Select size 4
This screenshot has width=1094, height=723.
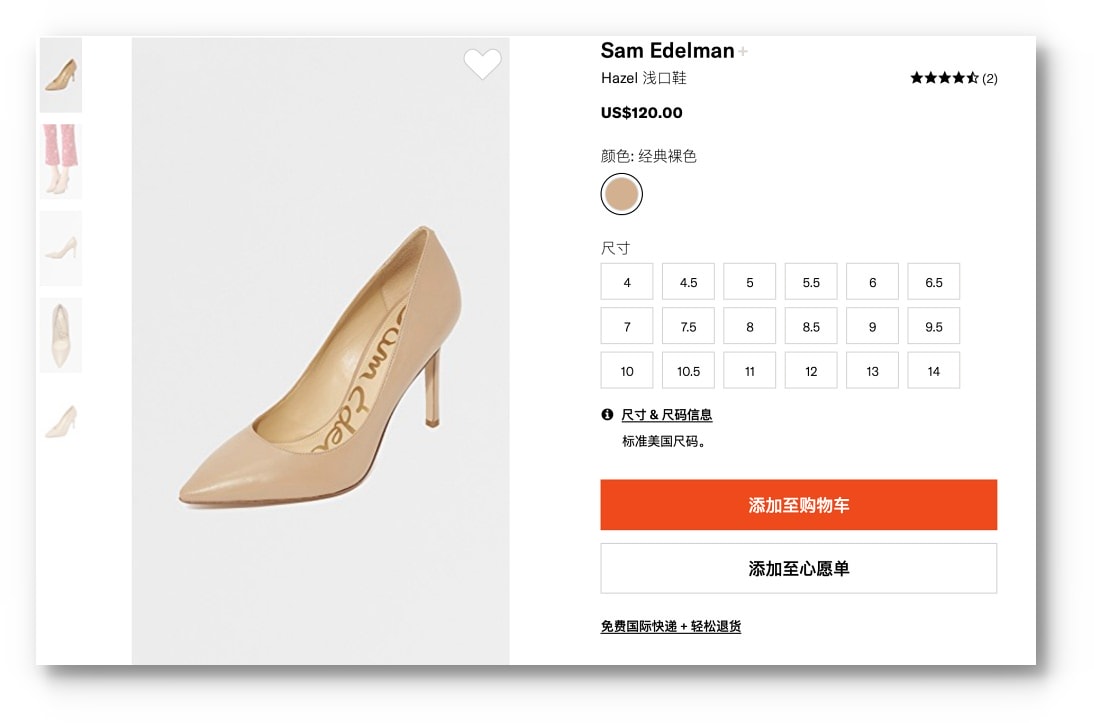coord(627,282)
